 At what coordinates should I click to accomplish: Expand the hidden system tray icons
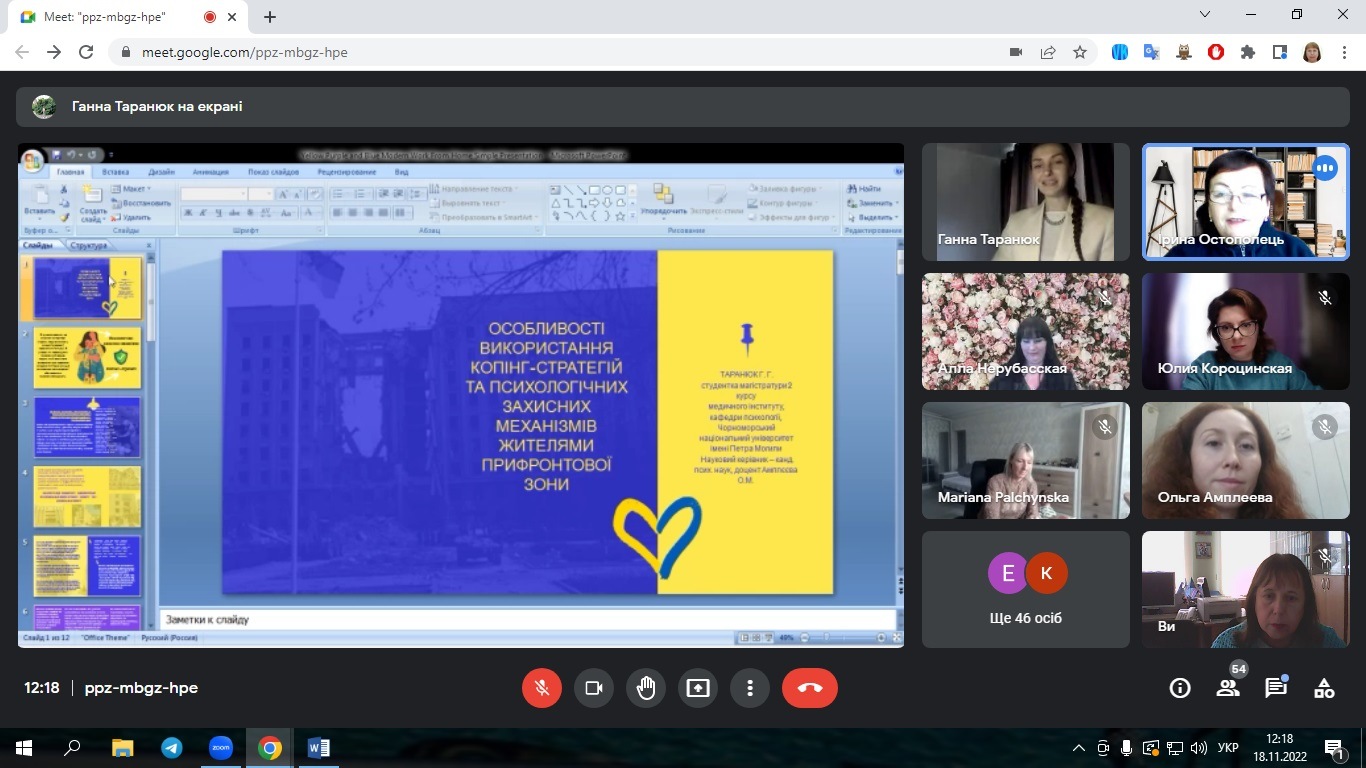[x=1079, y=748]
